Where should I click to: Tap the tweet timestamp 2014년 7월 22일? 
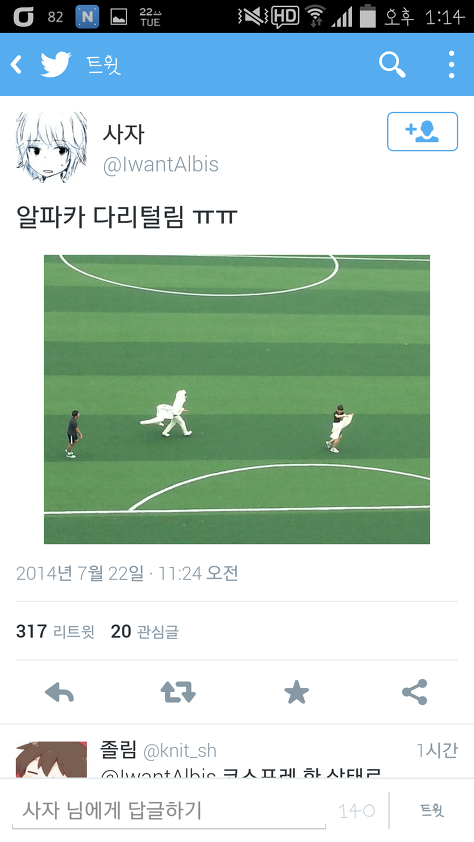[80, 574]
